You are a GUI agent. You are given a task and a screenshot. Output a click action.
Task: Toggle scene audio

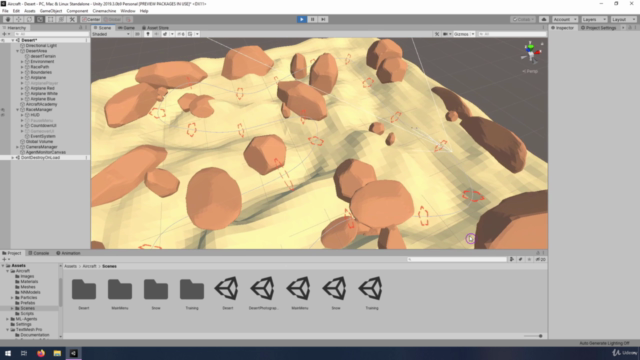point(156,34)
